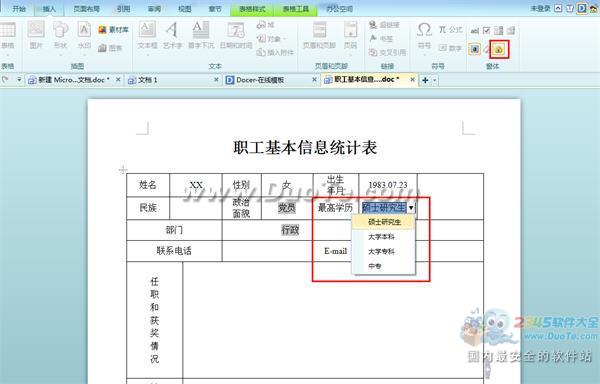
Task: Open 页眉和页脚 header and footer
Action: click(x=319, y=35)
